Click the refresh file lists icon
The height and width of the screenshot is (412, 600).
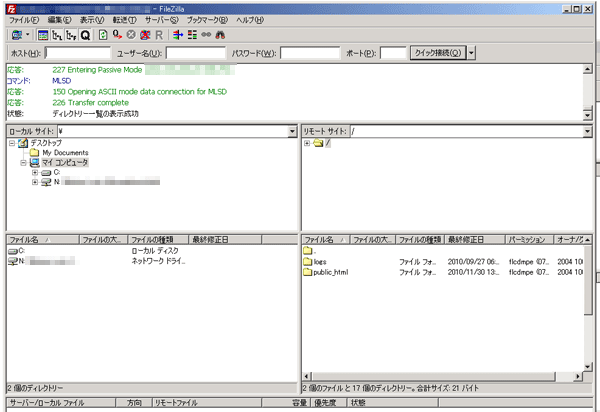click(x=103, y=35)
